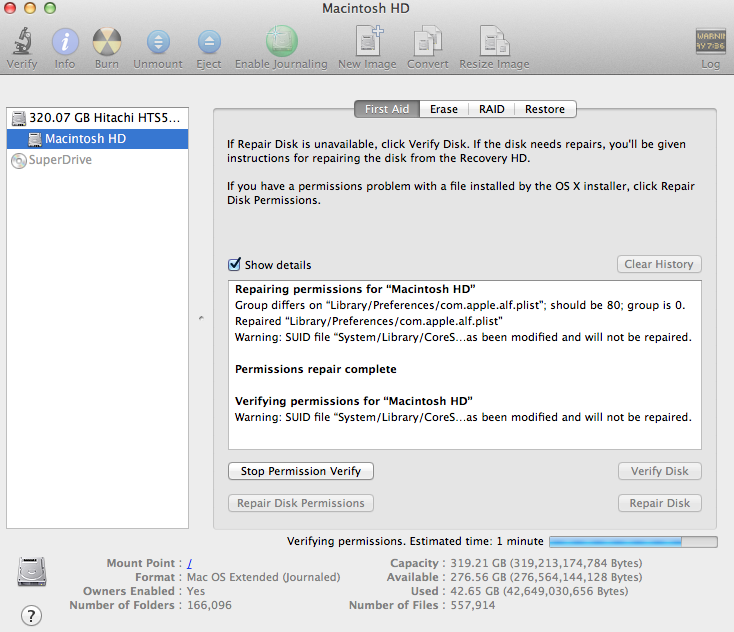
Task: Click the sidebar splitter handle dot
Action: [201, 318]
